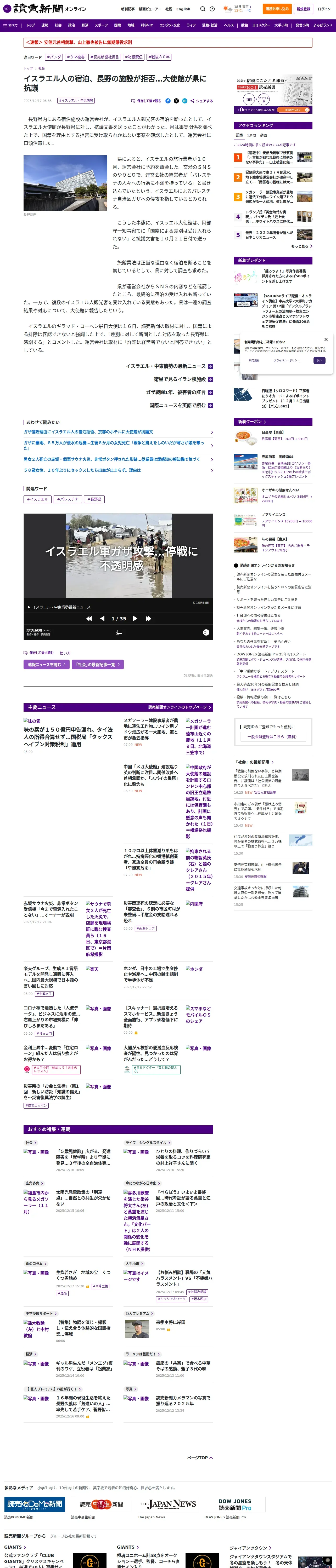This screenshot has width=336, height=1568.
Task: Open The Japan News logo
Action: tap(168, 1504)
